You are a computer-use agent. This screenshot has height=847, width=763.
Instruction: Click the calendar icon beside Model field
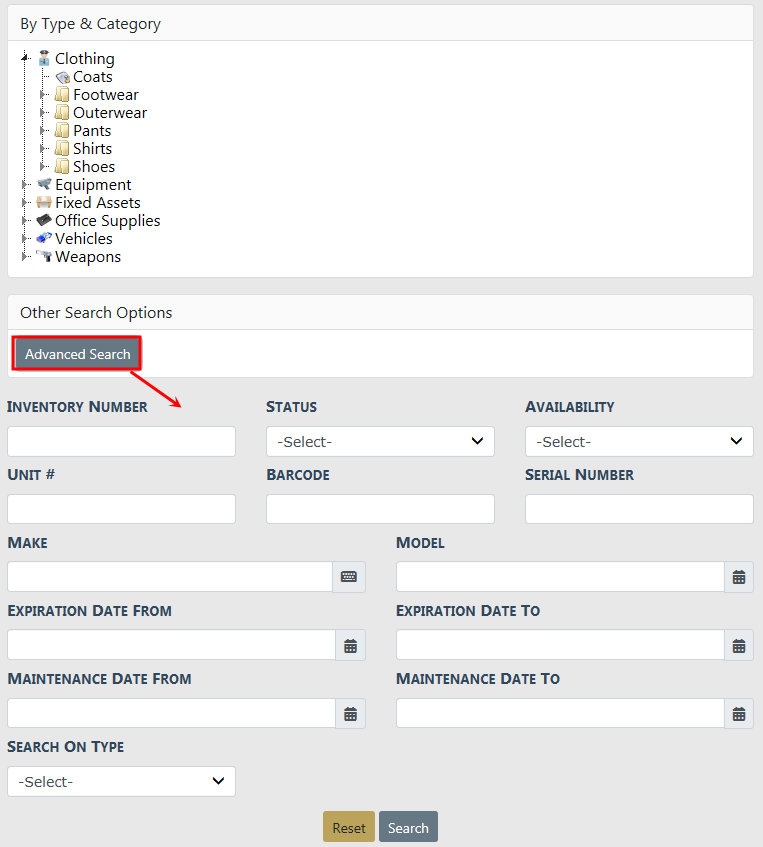point(738,577)
